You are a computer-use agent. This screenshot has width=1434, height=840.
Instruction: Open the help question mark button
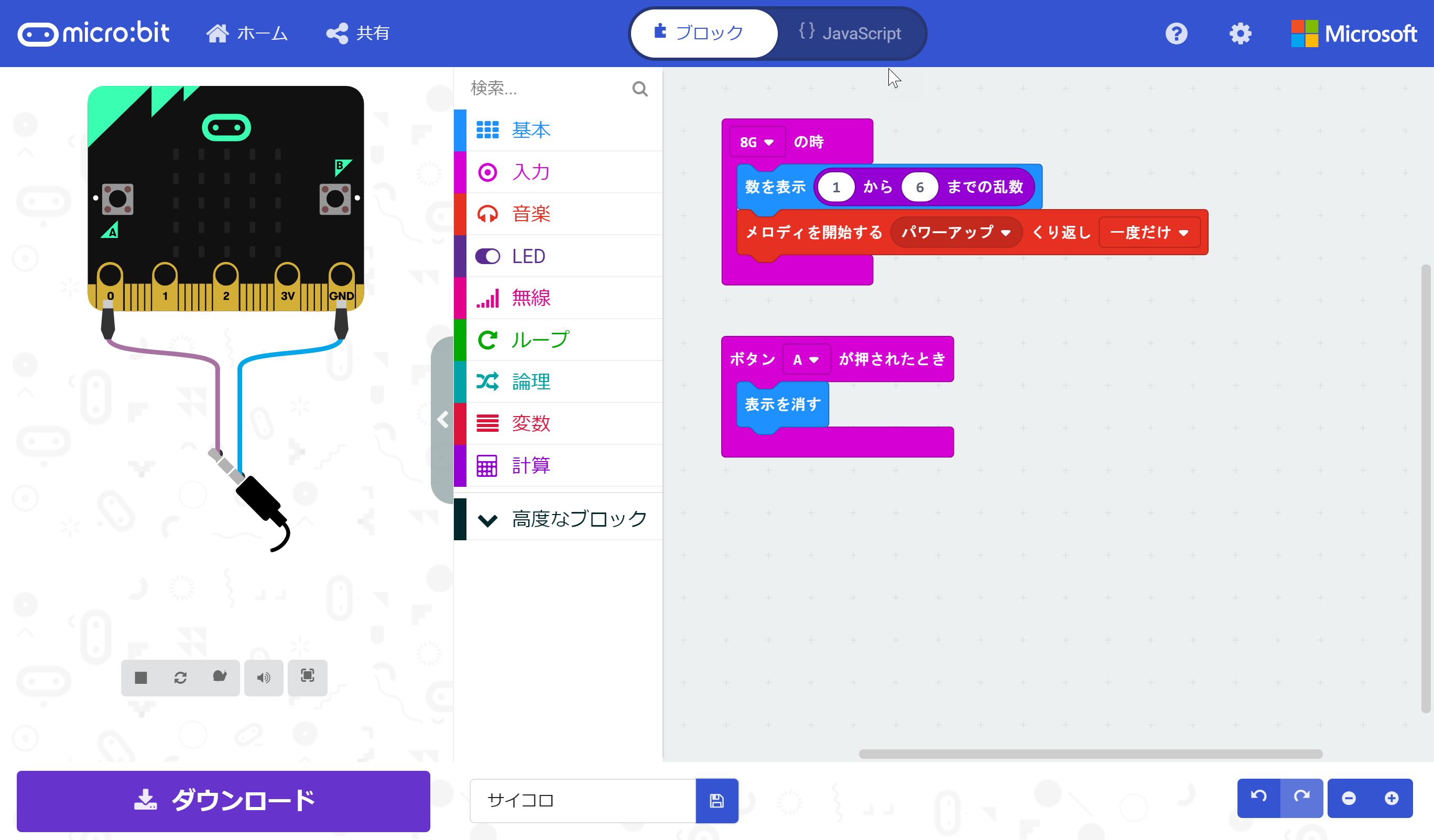click(1176, 34)
